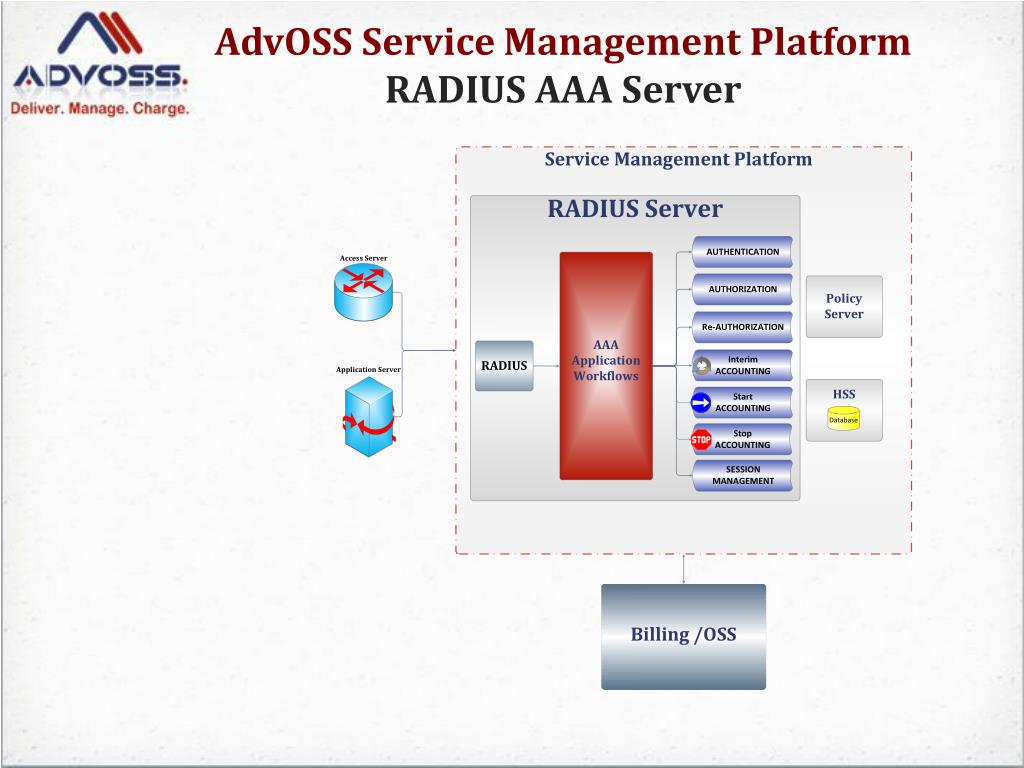Click the Billing /OSS box

coord(683,637)
